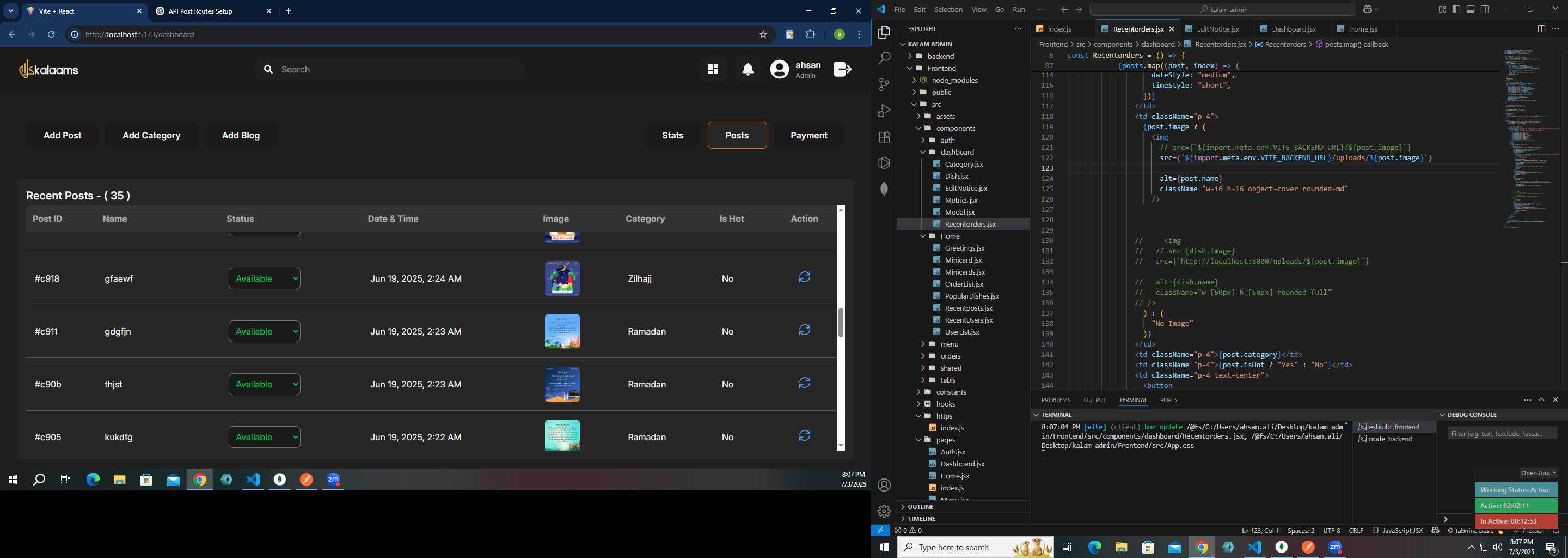
Task: Switch to the PROBLEMS panel tab
Action: click(x=1056, y=400)
